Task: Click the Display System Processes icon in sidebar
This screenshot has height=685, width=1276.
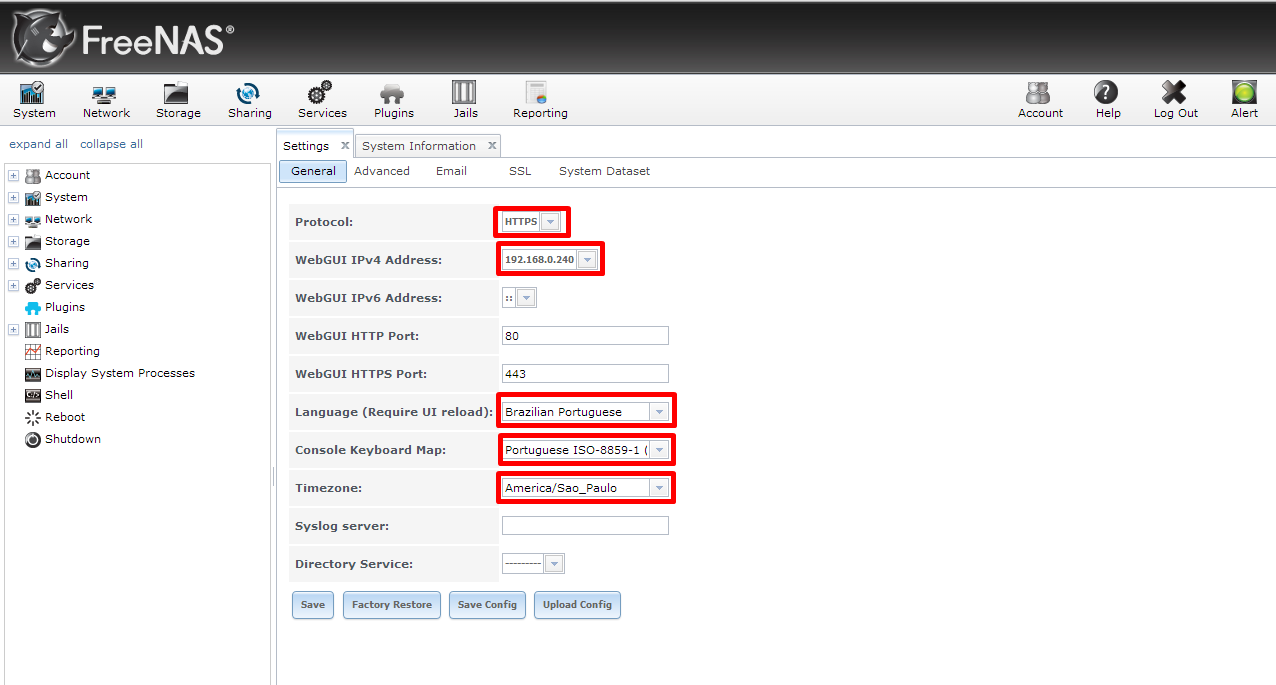Action: coord(33,374)
